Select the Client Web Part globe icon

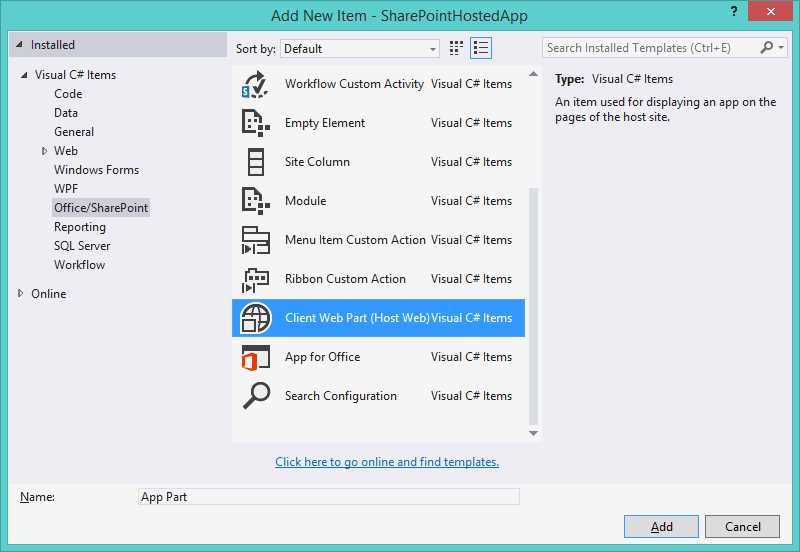(255, 318)
